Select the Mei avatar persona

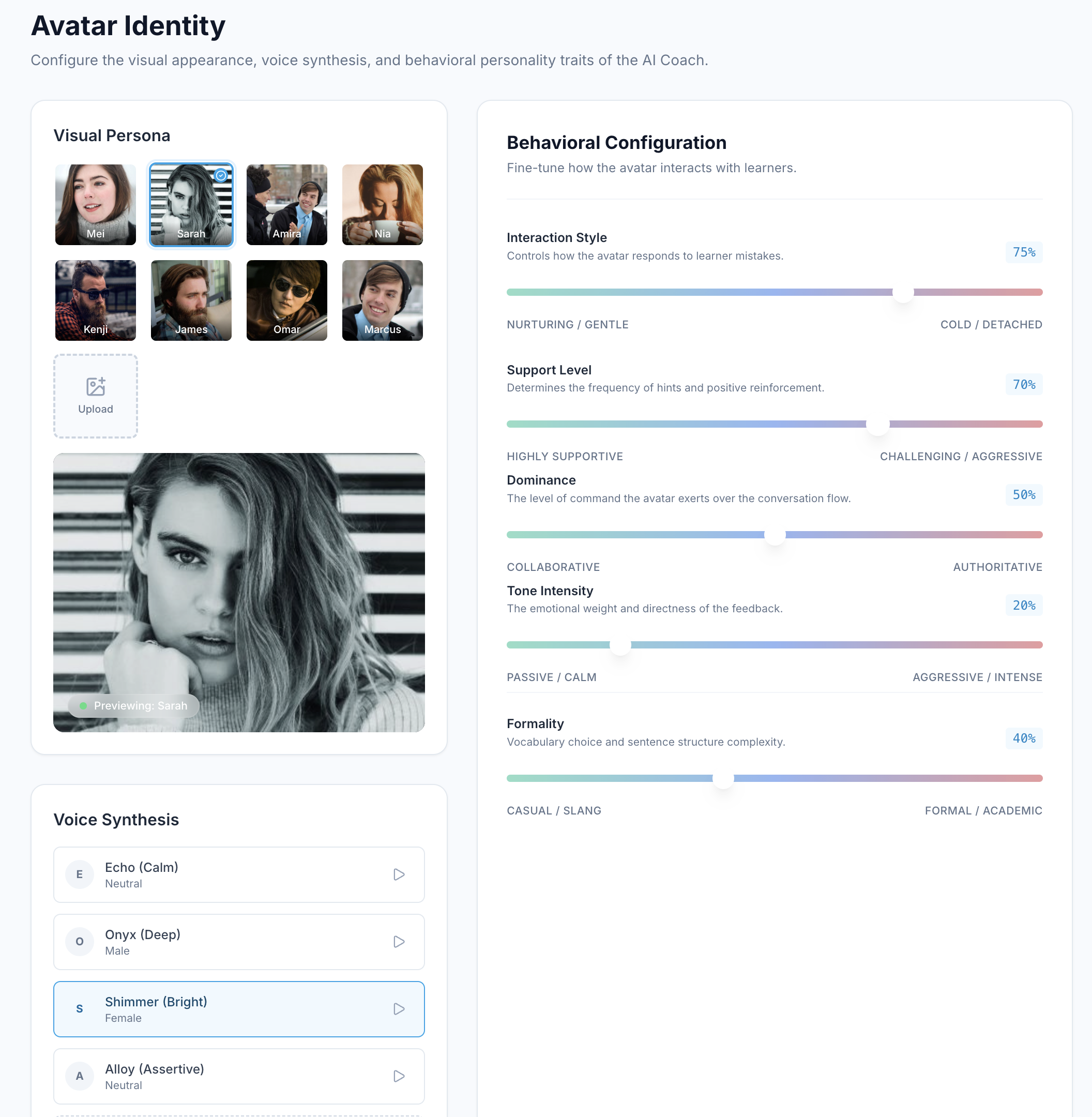click(96, 204)
